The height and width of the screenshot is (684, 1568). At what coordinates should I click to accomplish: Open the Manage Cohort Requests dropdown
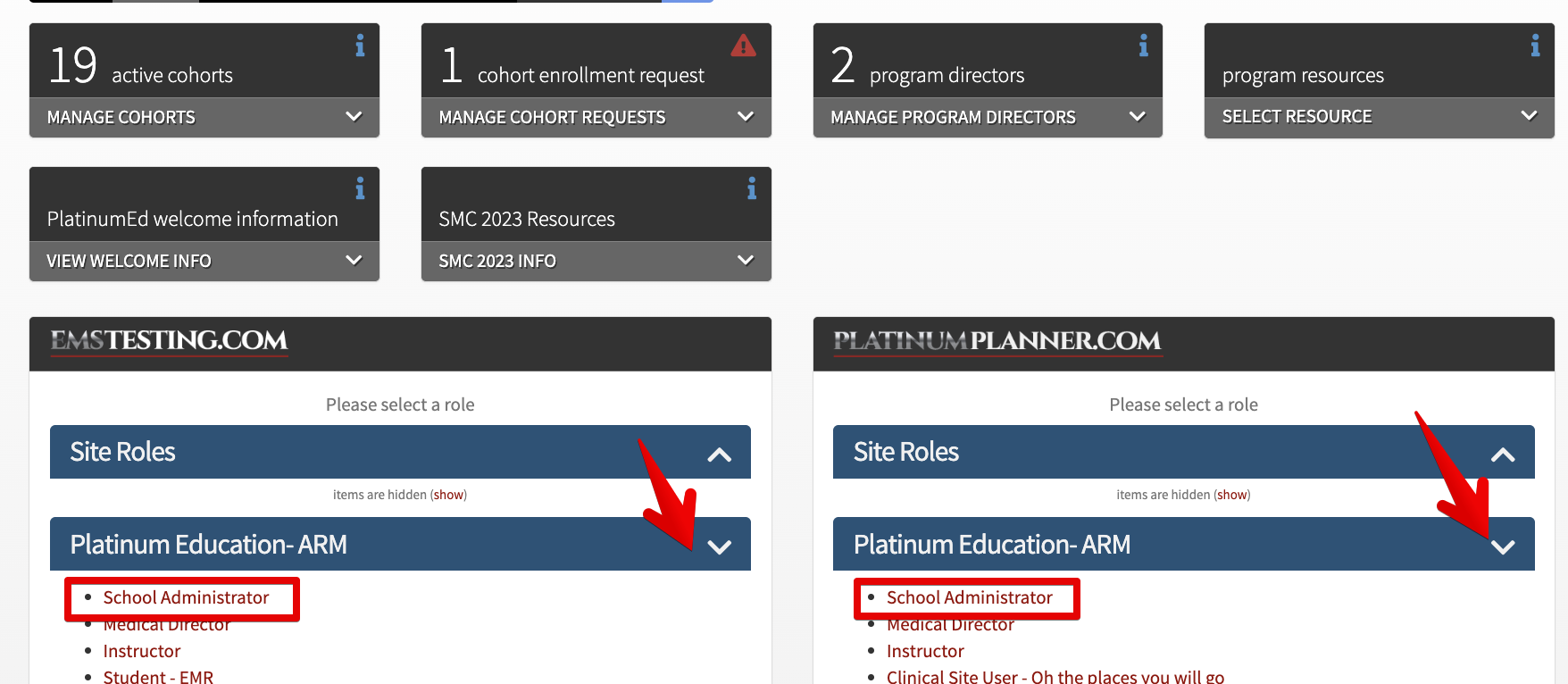click(x=596, y=117)
